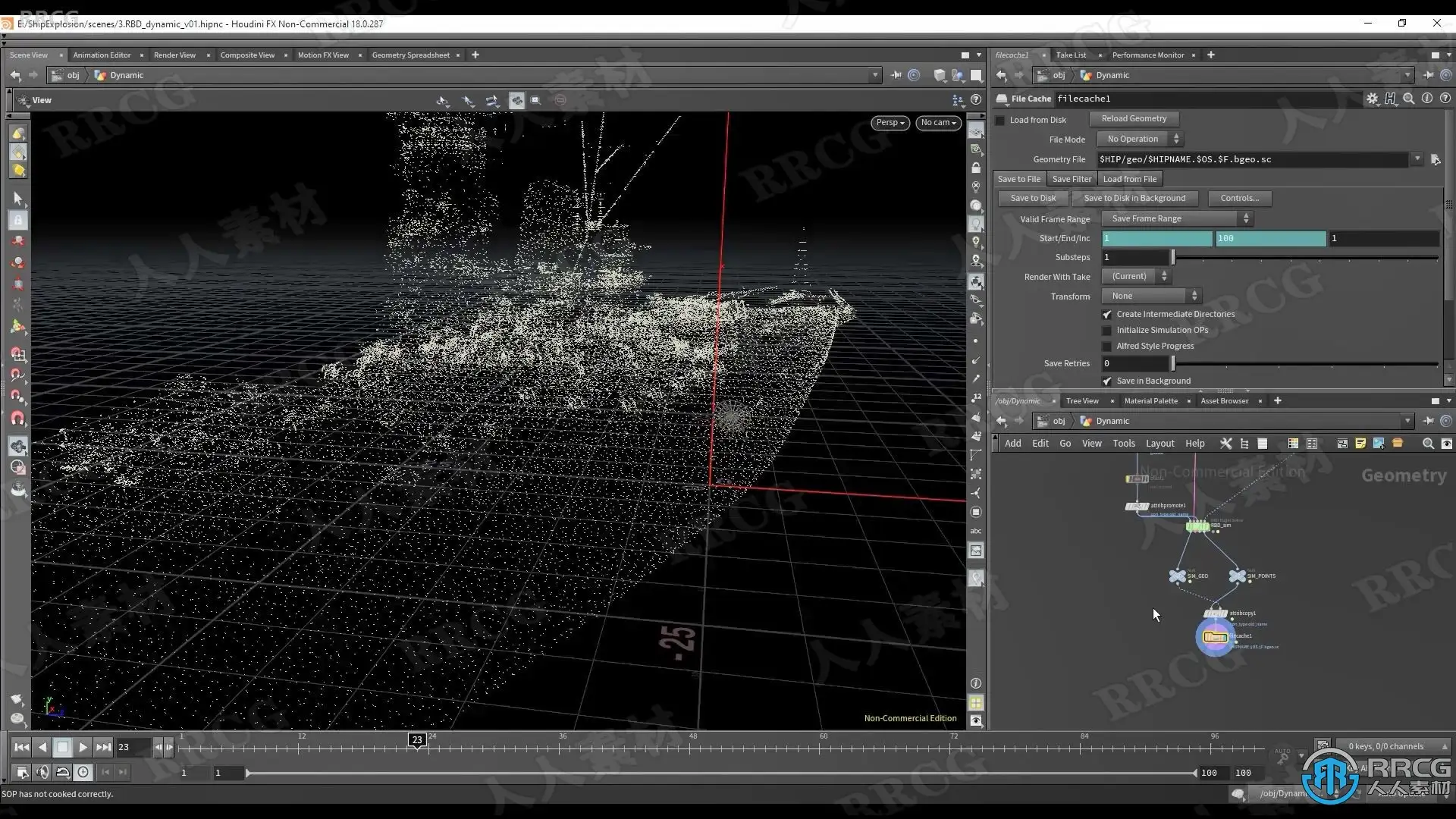The height and width of the screenshot is (819, 1456).
Task: Click the Save to Disk button
Action: tap(1033, 198)
